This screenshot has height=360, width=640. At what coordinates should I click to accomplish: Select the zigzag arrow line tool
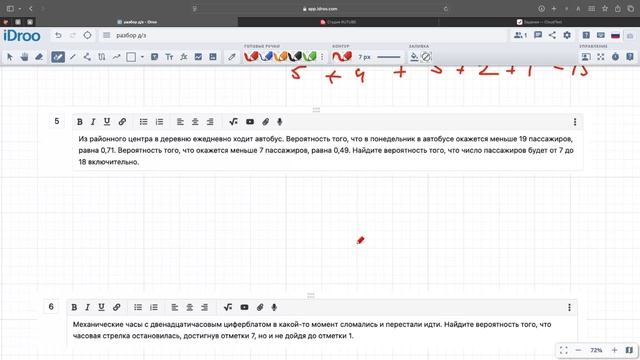[116, 57]
